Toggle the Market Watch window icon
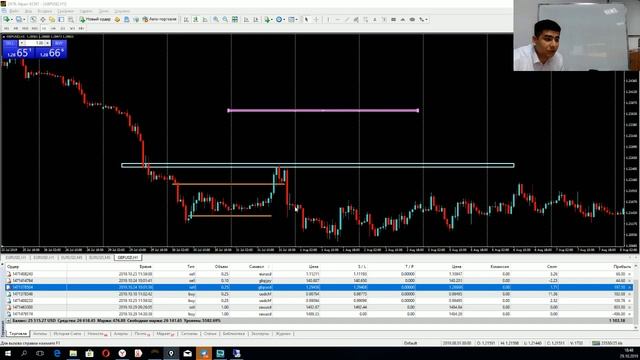The height and width of the screenshot is (360, 640). [33, 19]
